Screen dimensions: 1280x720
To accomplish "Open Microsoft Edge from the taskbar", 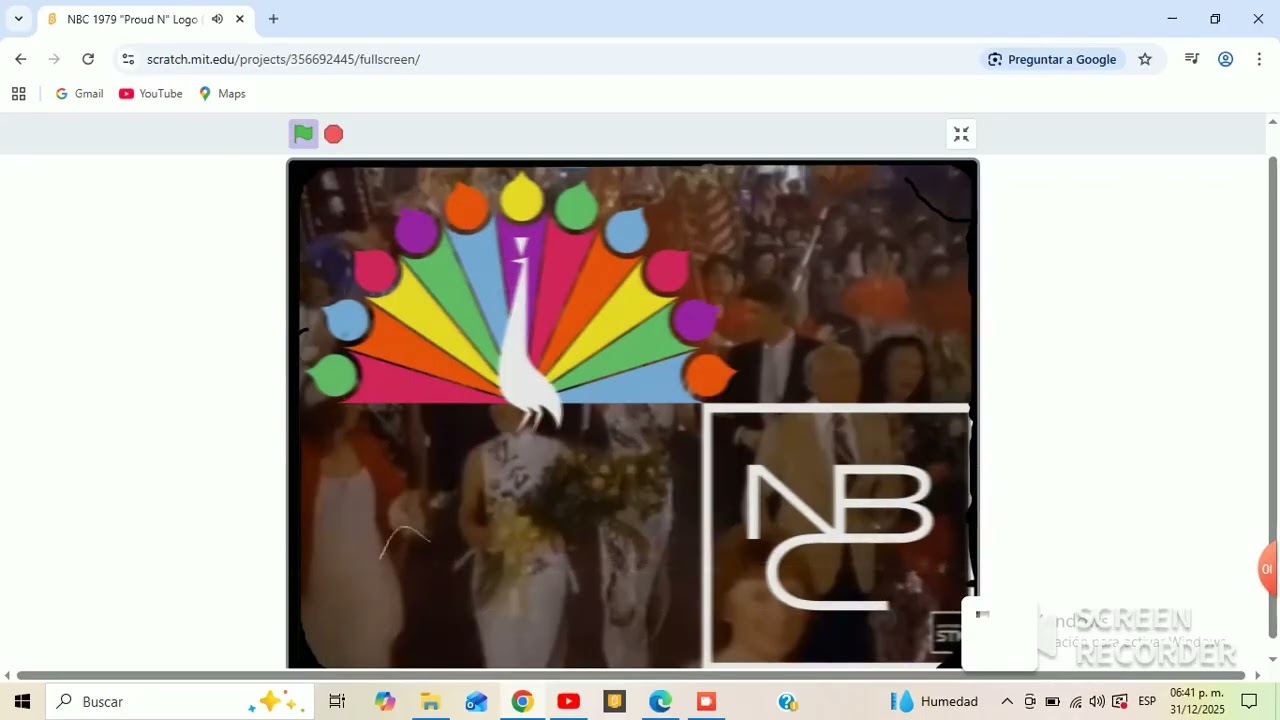I will pyautogui.click(x=660, y=702).
